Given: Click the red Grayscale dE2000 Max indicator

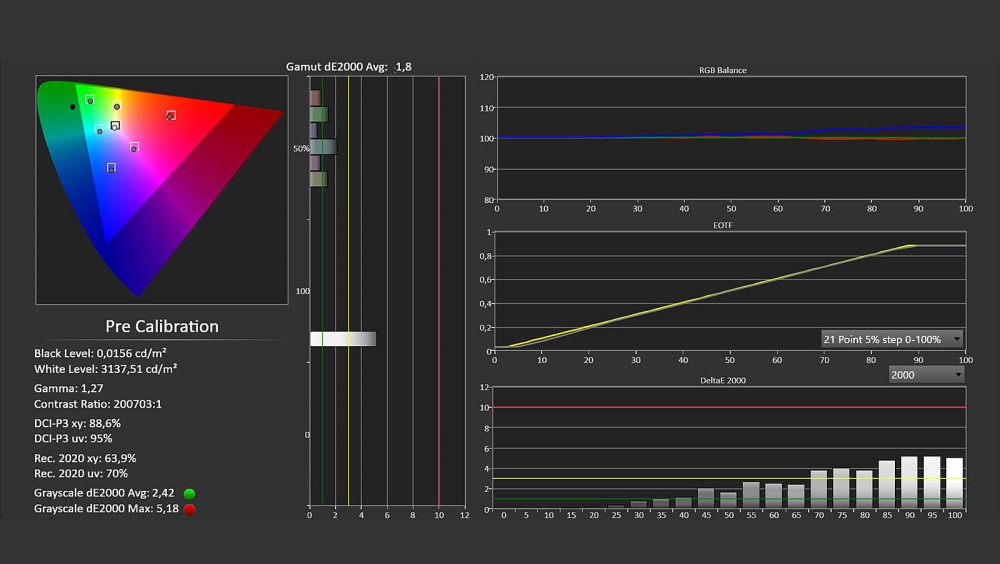Looking at the screenshot, I should (189, 509).
